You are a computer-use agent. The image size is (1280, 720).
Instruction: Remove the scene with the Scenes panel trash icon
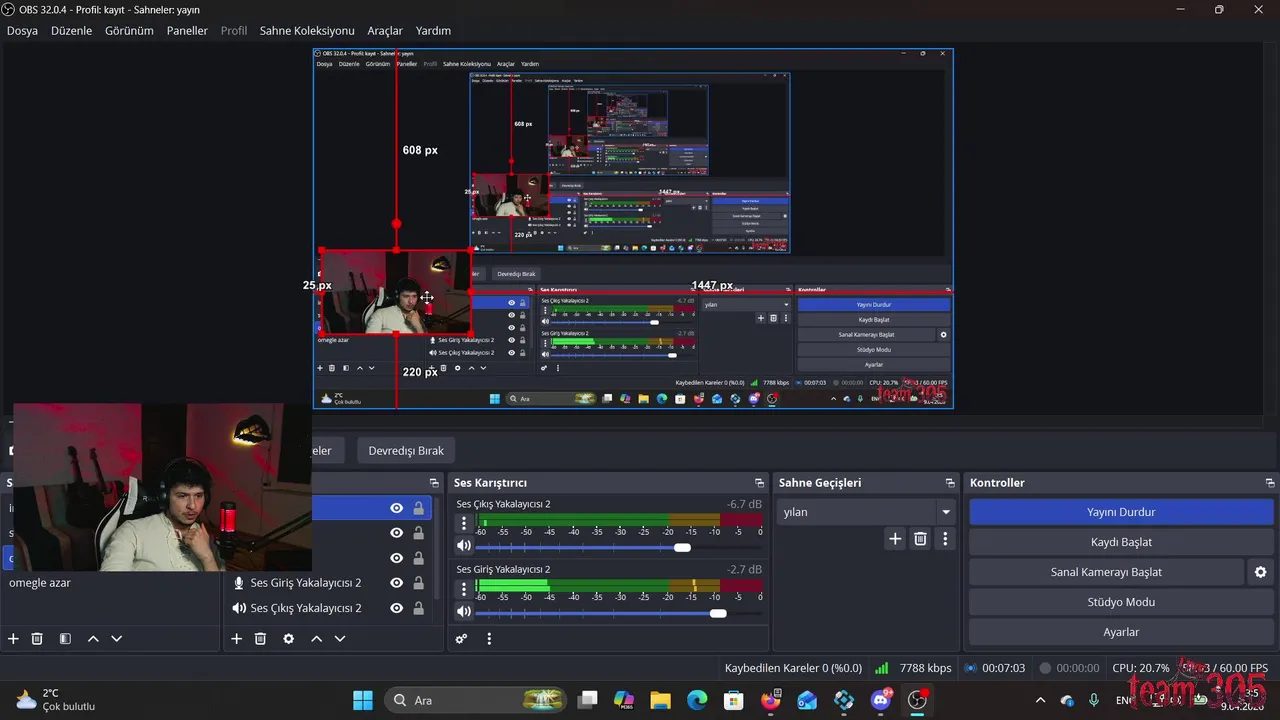[37, 638]
